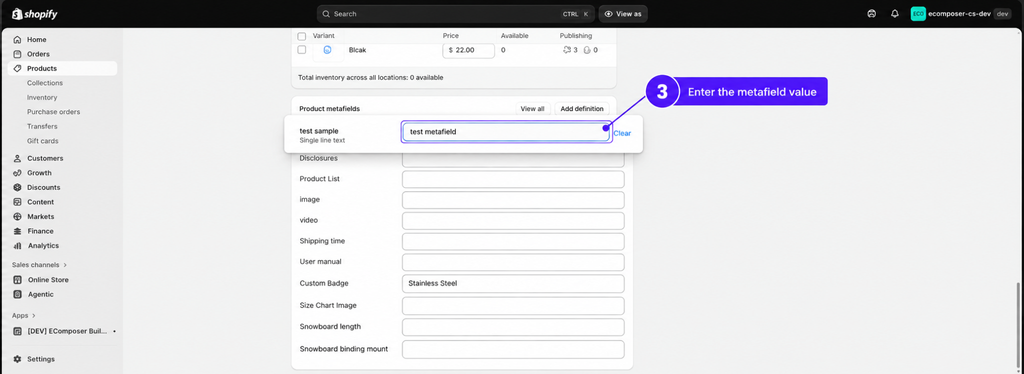The height and width of the screenshot is (374, 1024).
Task: Click the View as button
Action: click(x=623, y=14)
